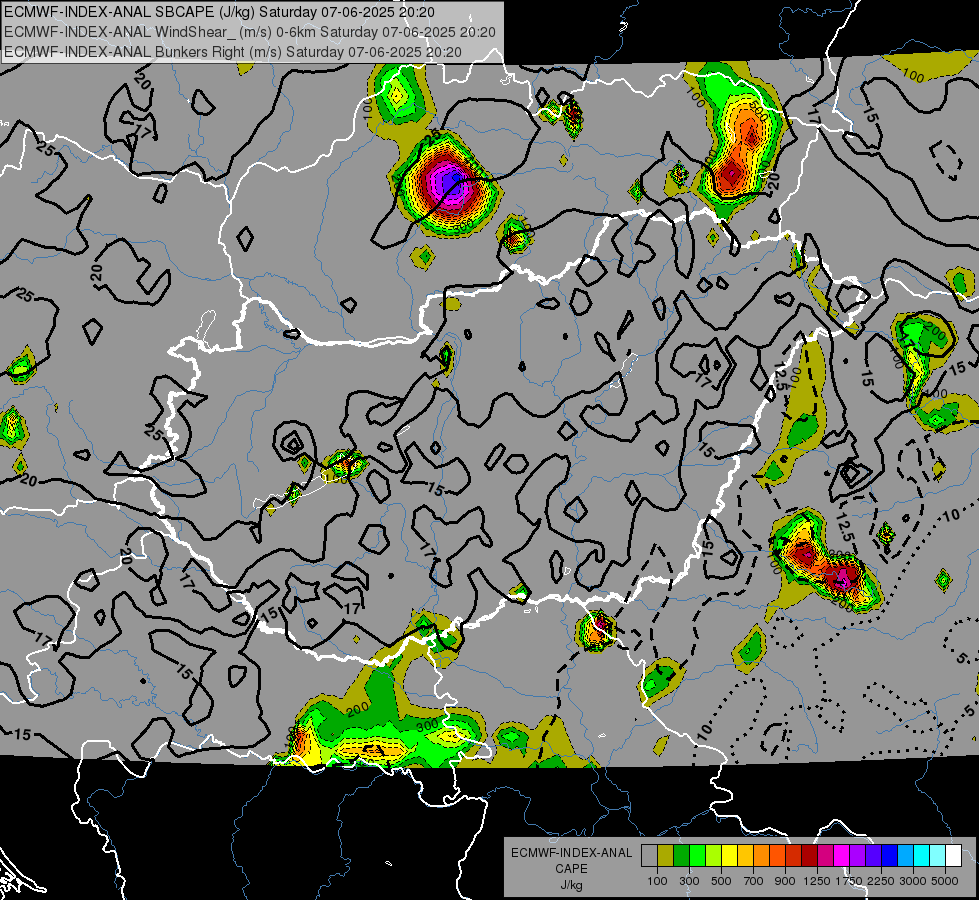Pick the amber legend swatch
Image resolution: width=979 pixels, height=900 pixels.
pos(745,855)
